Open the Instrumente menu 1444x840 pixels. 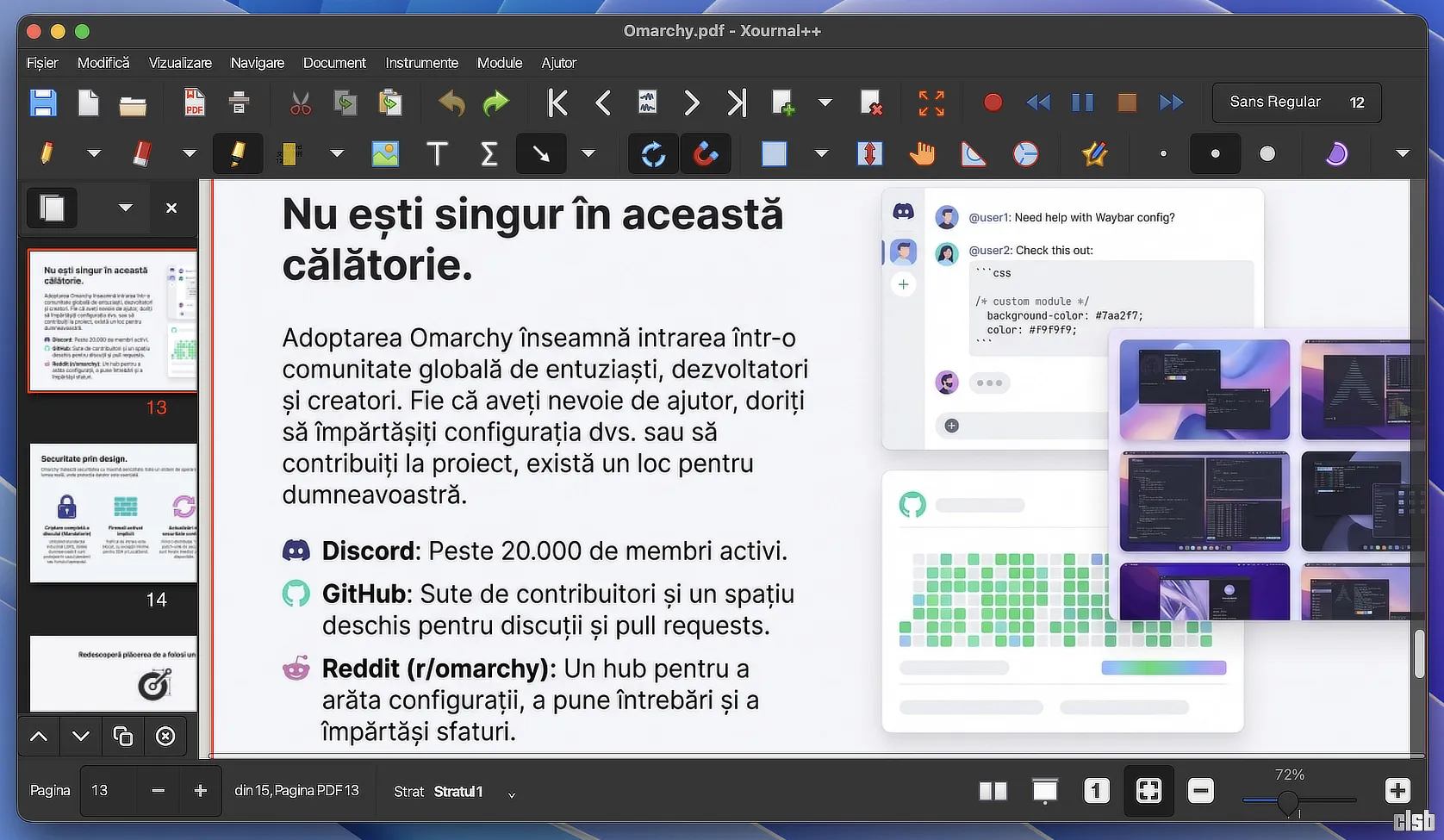[x=421, y=63]
